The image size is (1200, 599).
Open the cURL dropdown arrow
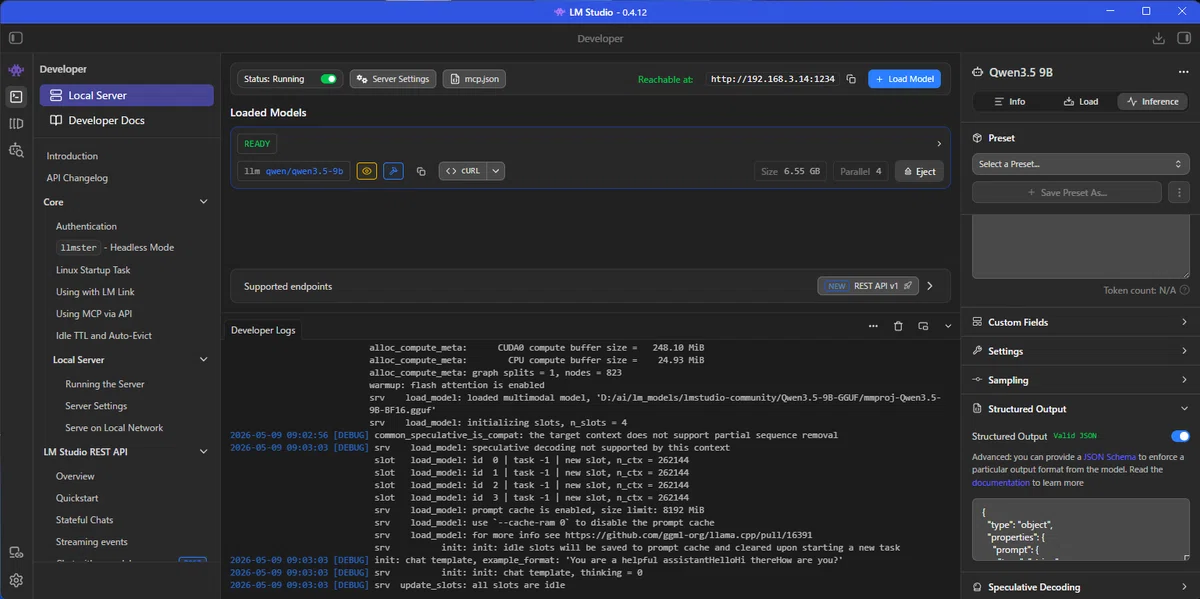point(496,171)
